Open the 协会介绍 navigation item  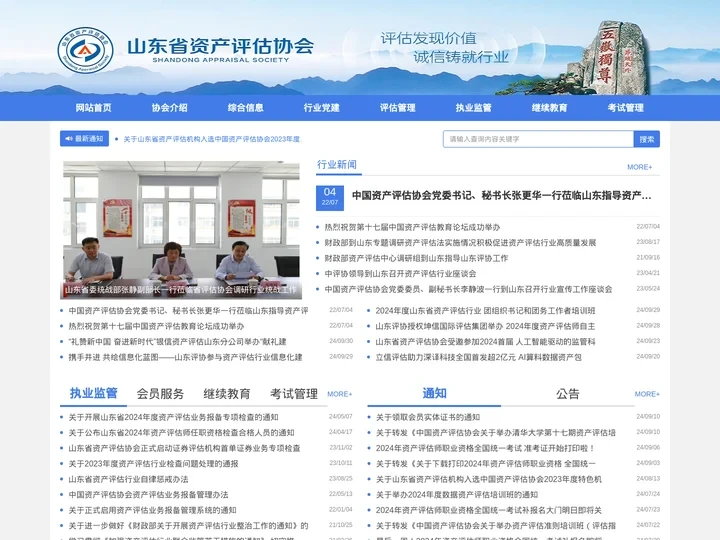[x=169, y=108]
